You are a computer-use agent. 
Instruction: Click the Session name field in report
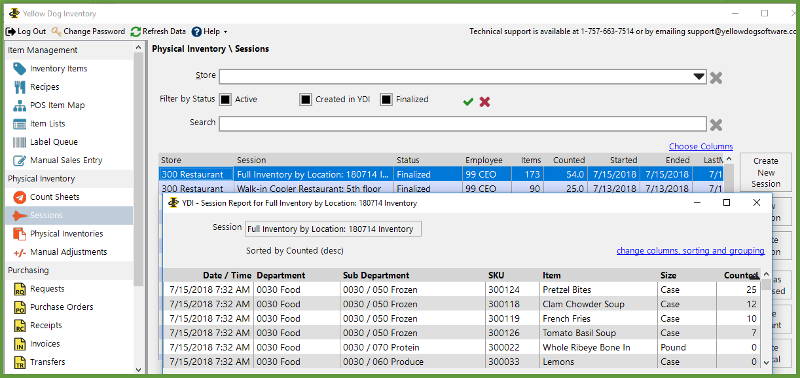pos(333,229)
